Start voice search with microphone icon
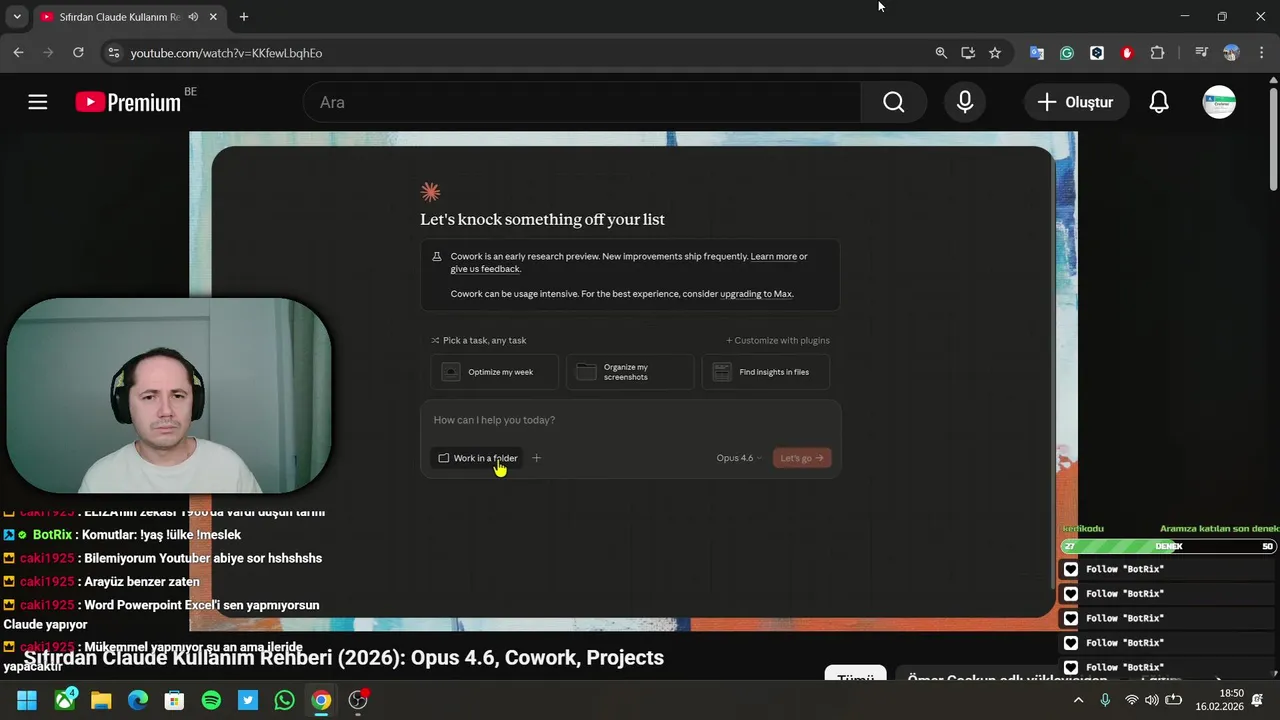Viewport: 1280px width, 720px height. 965,102
